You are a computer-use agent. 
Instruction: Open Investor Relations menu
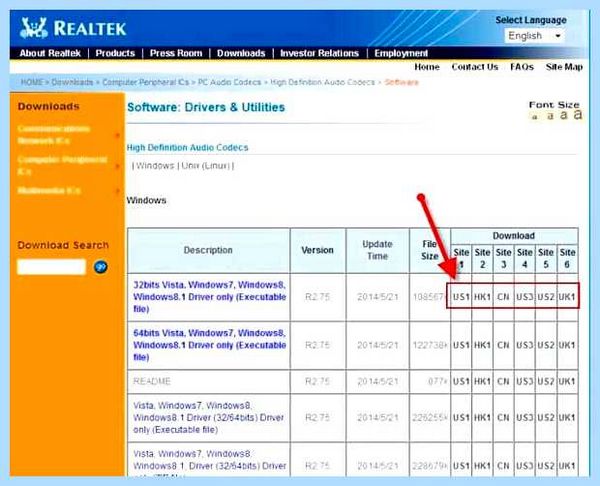320,53
